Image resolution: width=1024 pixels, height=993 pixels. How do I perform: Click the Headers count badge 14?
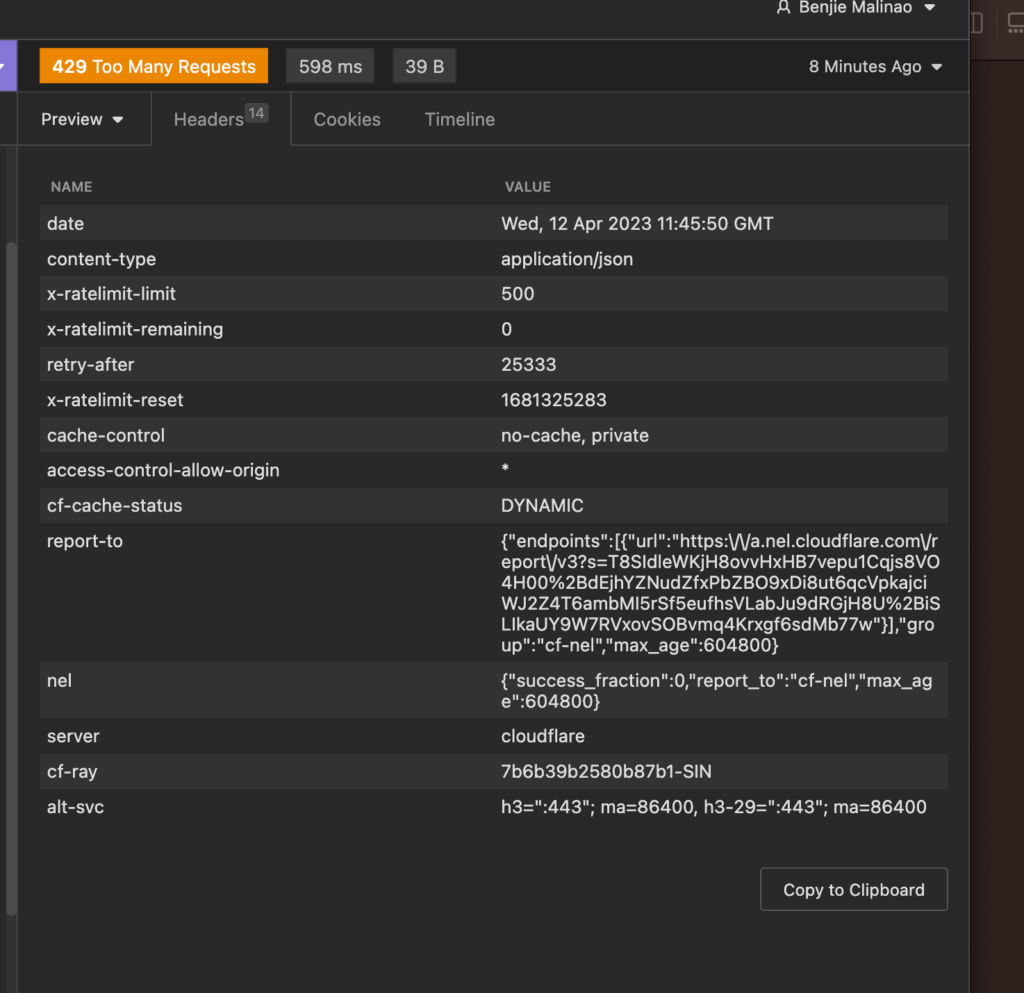[x=257, y=114]
